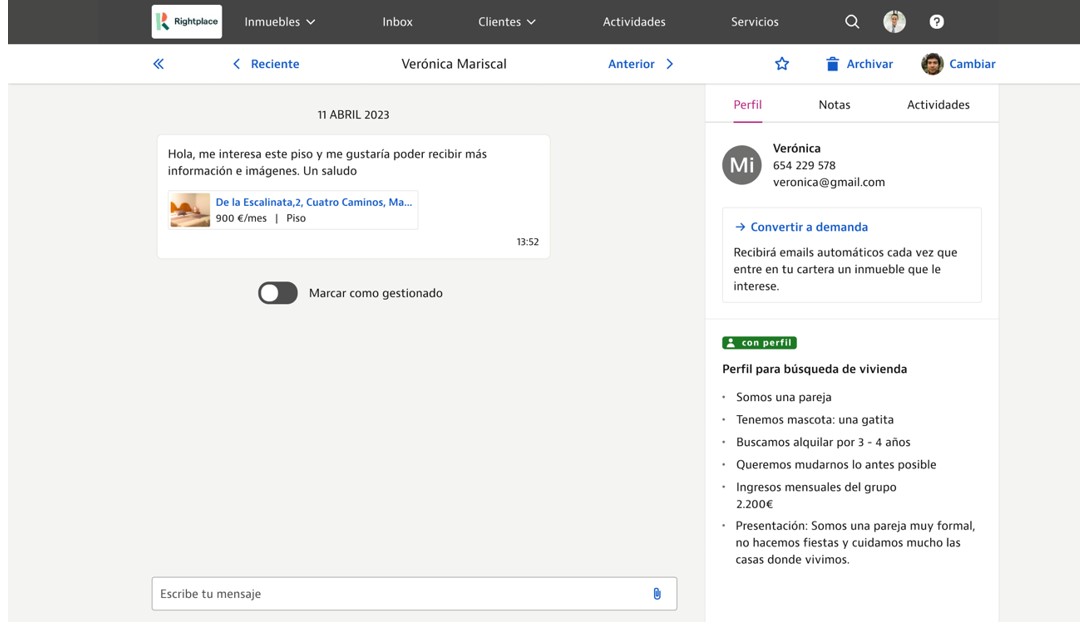Click the Hola, me interesa message text
Image resolution: width=1080 pixels, height=633 pixels.
click(x=327, y=163)
